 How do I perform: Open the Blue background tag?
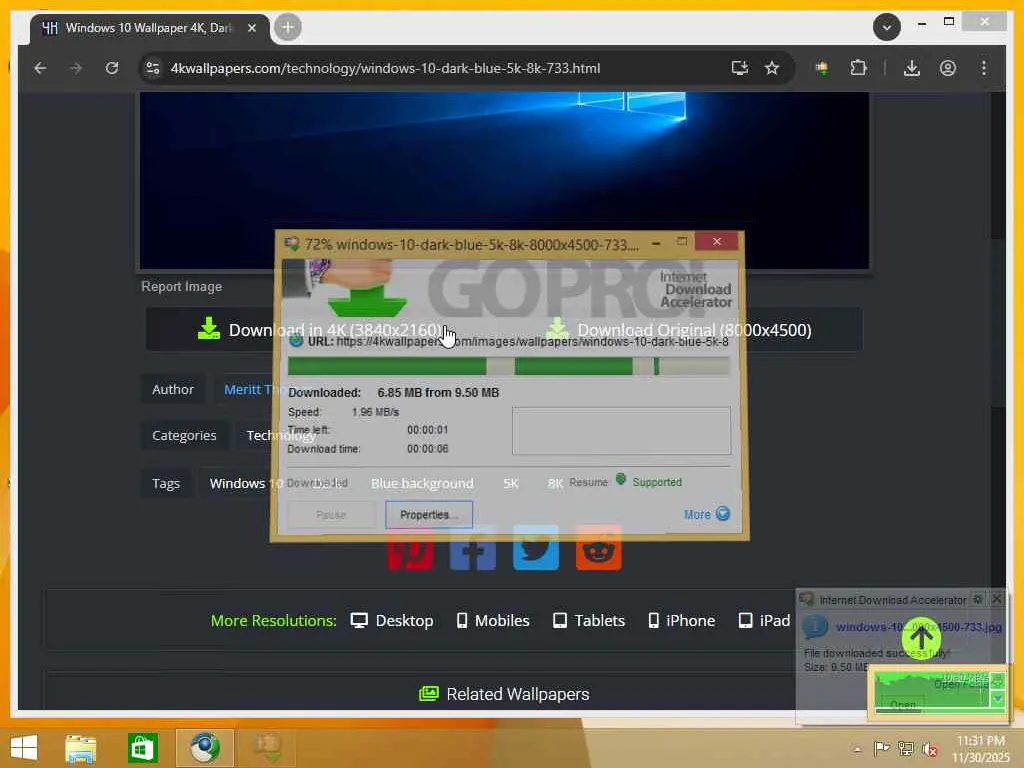422,484
